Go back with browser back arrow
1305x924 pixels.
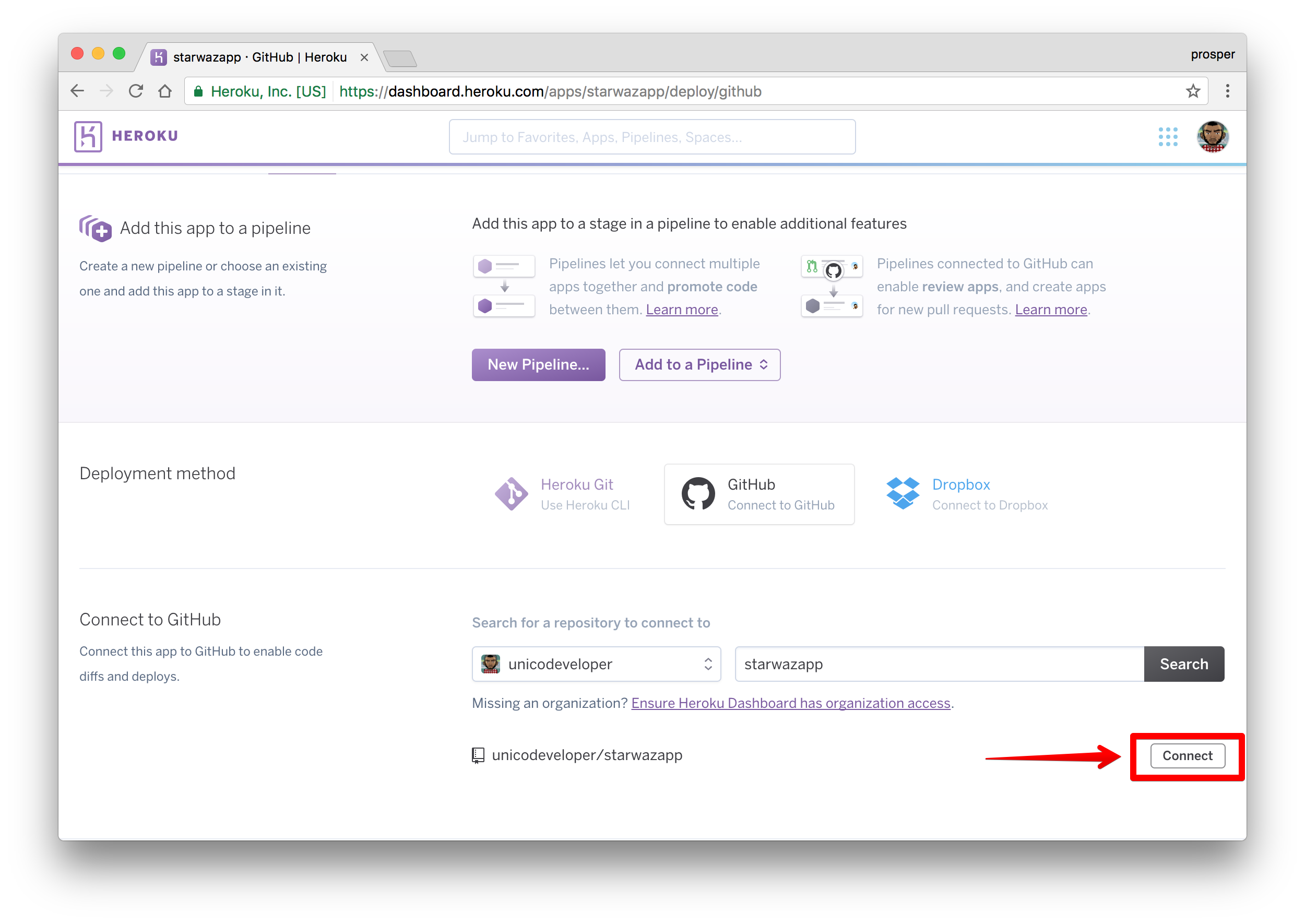point(77,91)
